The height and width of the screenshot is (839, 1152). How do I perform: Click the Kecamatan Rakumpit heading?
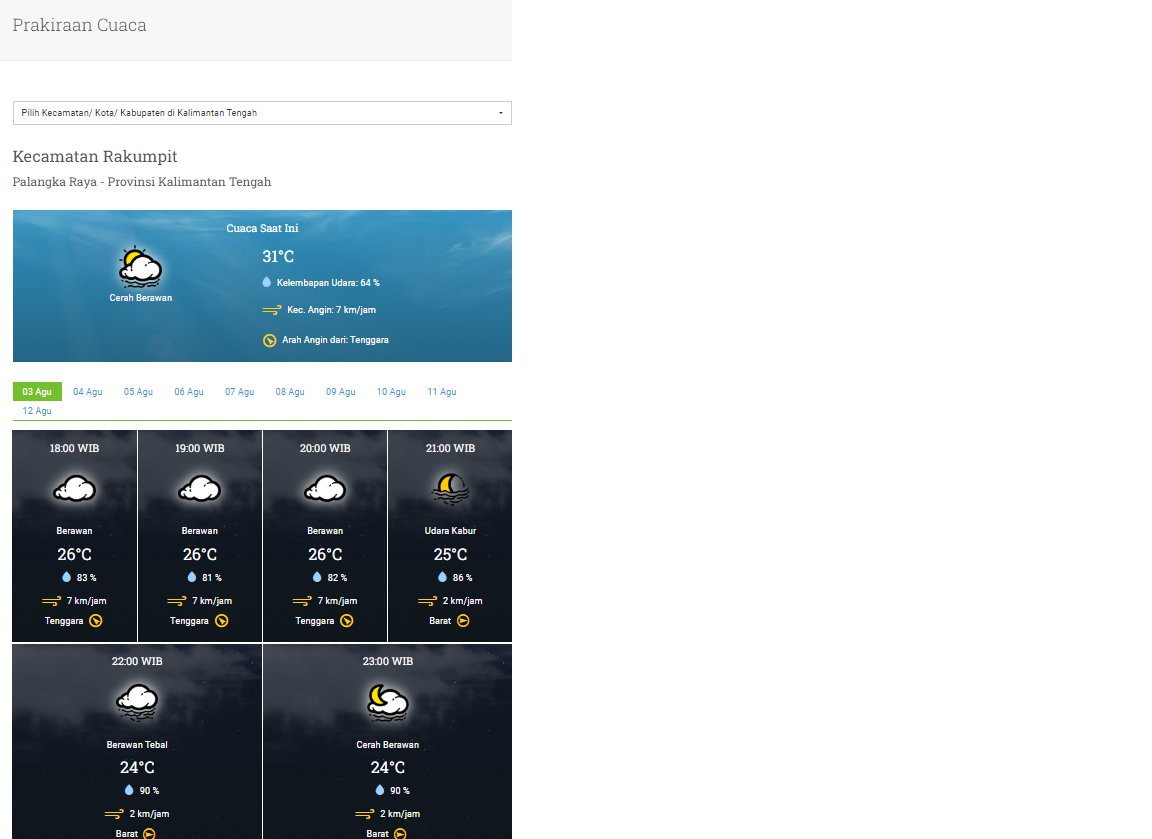(x=95, y=156)
